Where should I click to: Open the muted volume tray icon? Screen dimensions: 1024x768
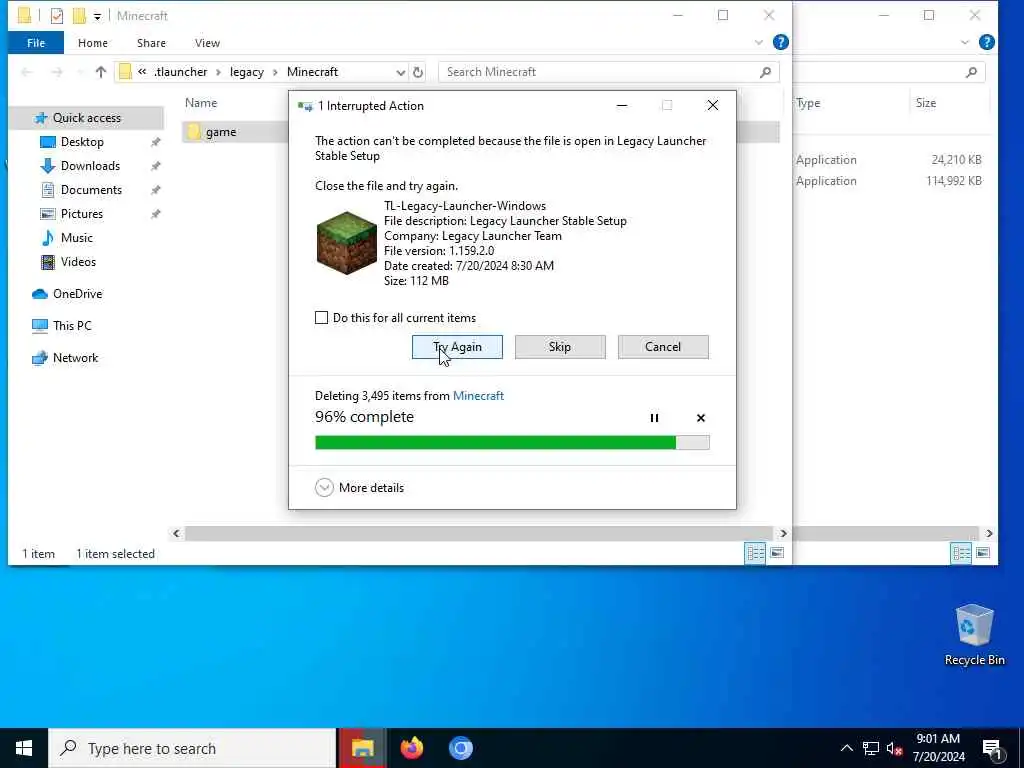click(895, 748)
